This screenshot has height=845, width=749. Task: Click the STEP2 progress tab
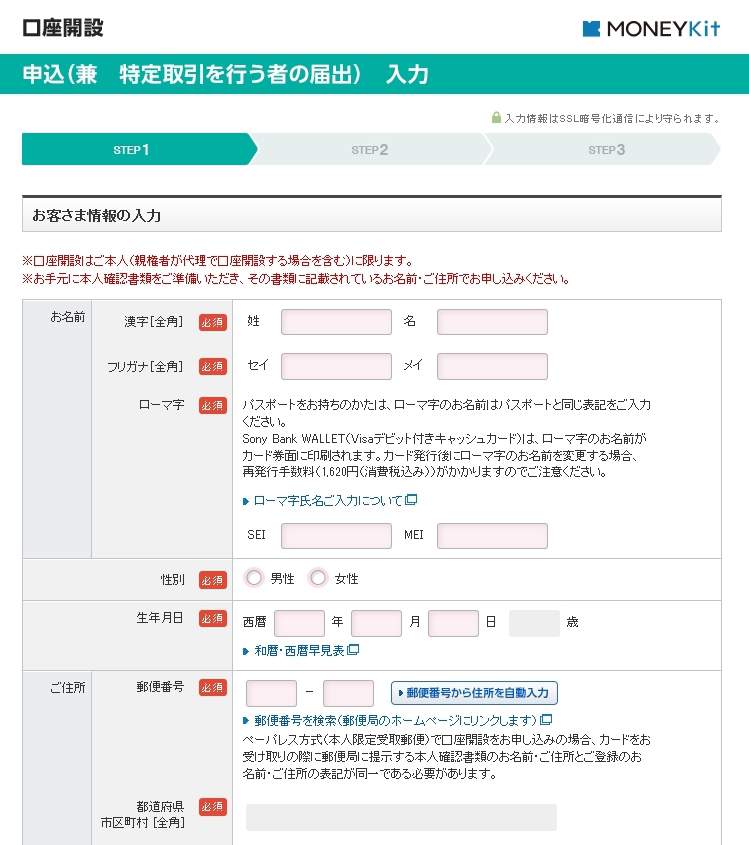coord(370,149)
